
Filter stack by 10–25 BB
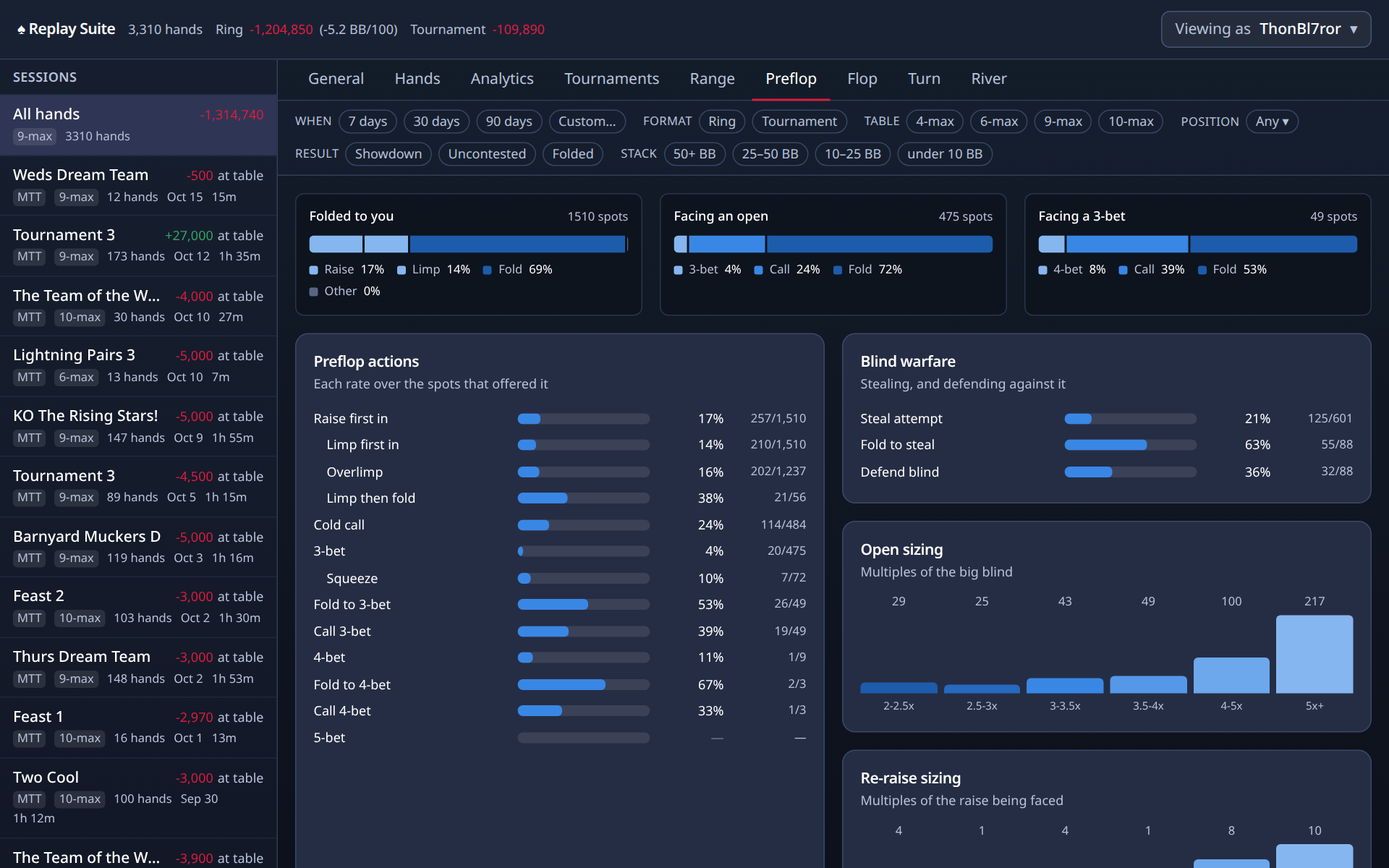click(852, 154)
